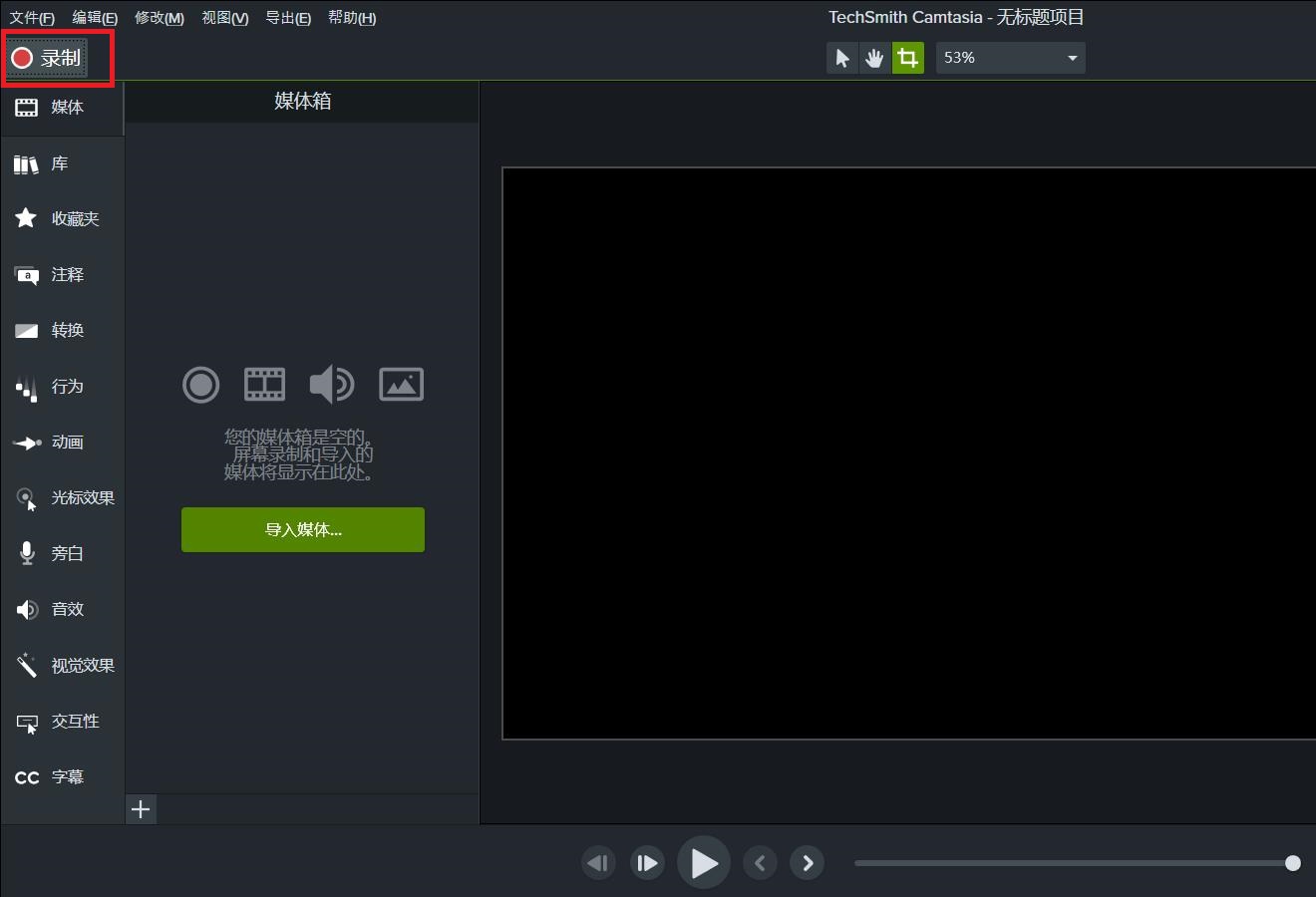Open the 字幕 captions tab
This screenshot has width=1316, height=897.
click(x=62, y=777)
